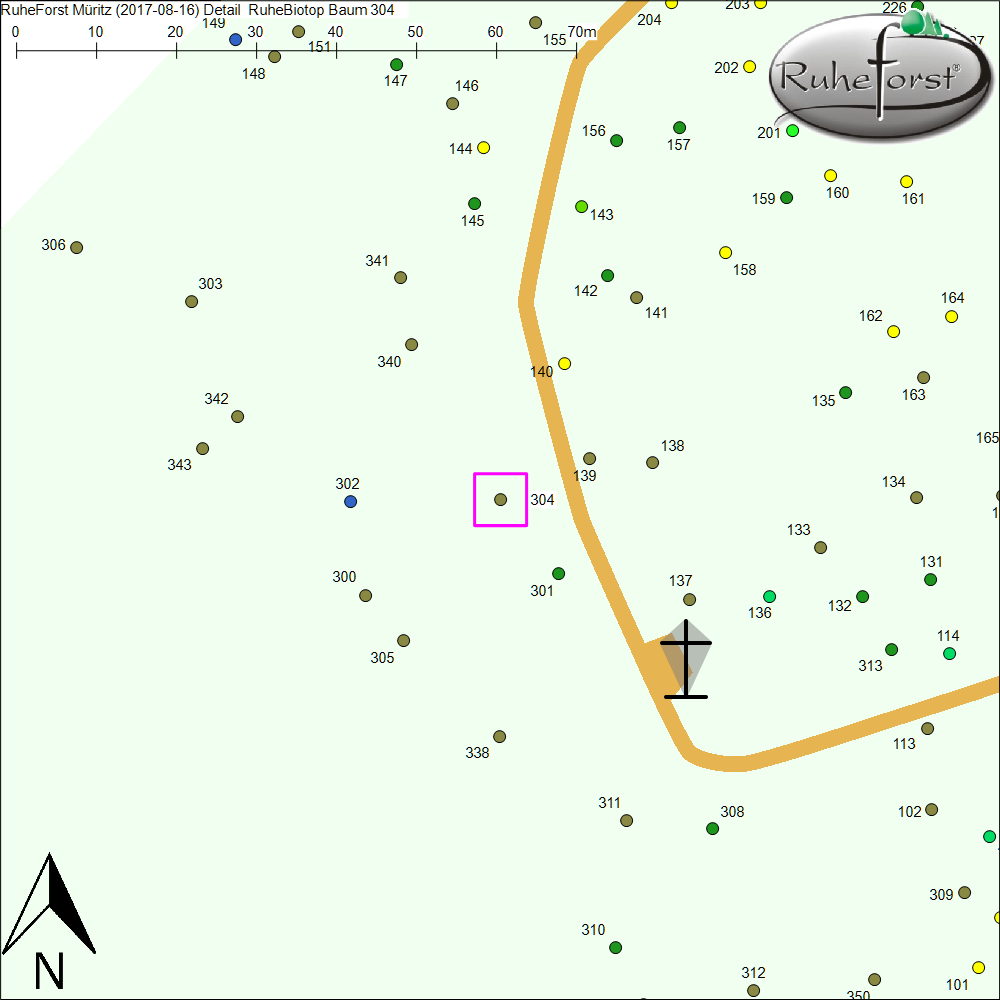Click the black cross memorial symbol
Screen dimensions: 1000x1000
[x=686, y=659]
